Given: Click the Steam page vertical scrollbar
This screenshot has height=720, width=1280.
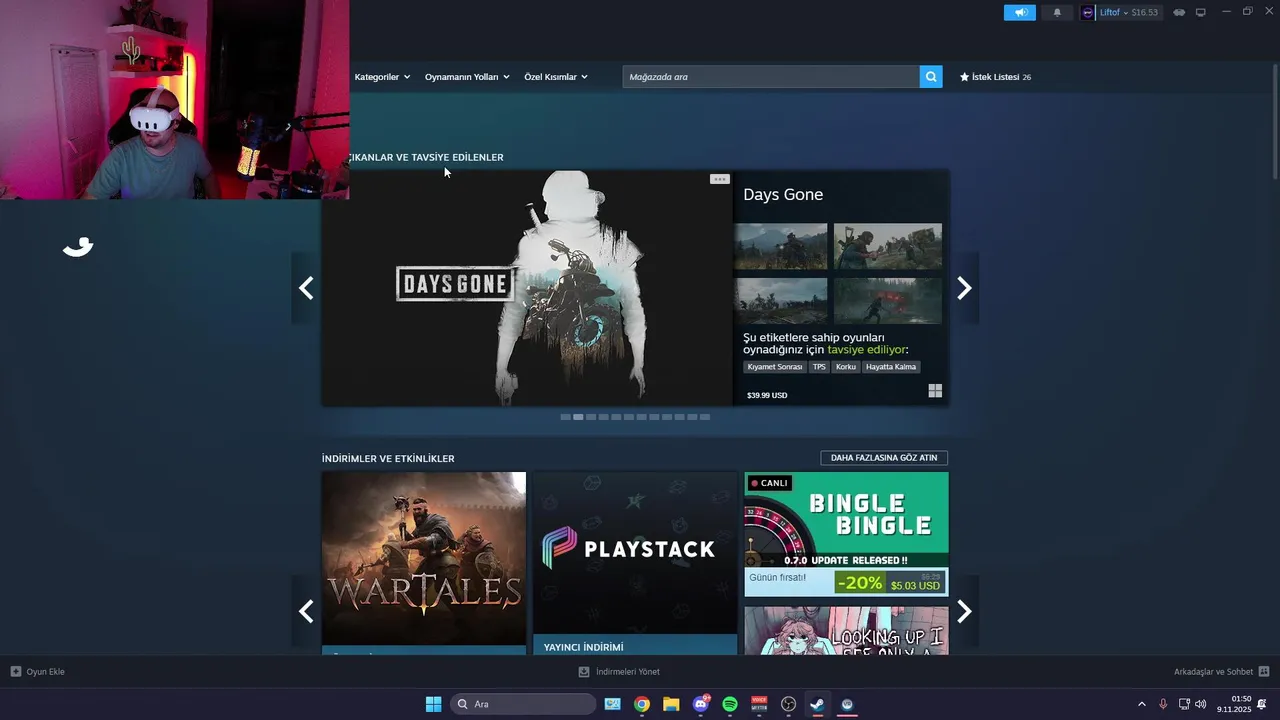Looking at the screenshot, I should point(1275,120).
